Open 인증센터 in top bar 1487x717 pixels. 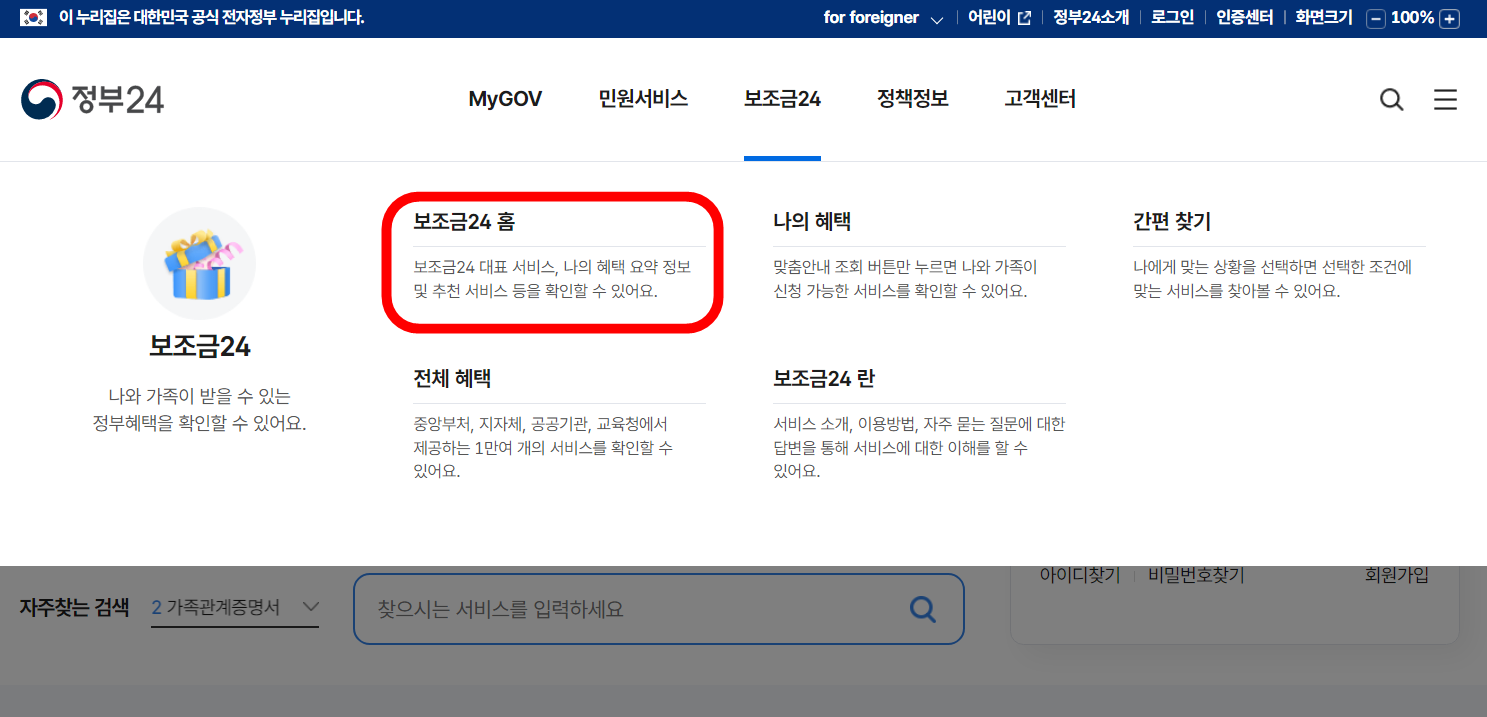pyautogui.click(x=1244, y=18)
